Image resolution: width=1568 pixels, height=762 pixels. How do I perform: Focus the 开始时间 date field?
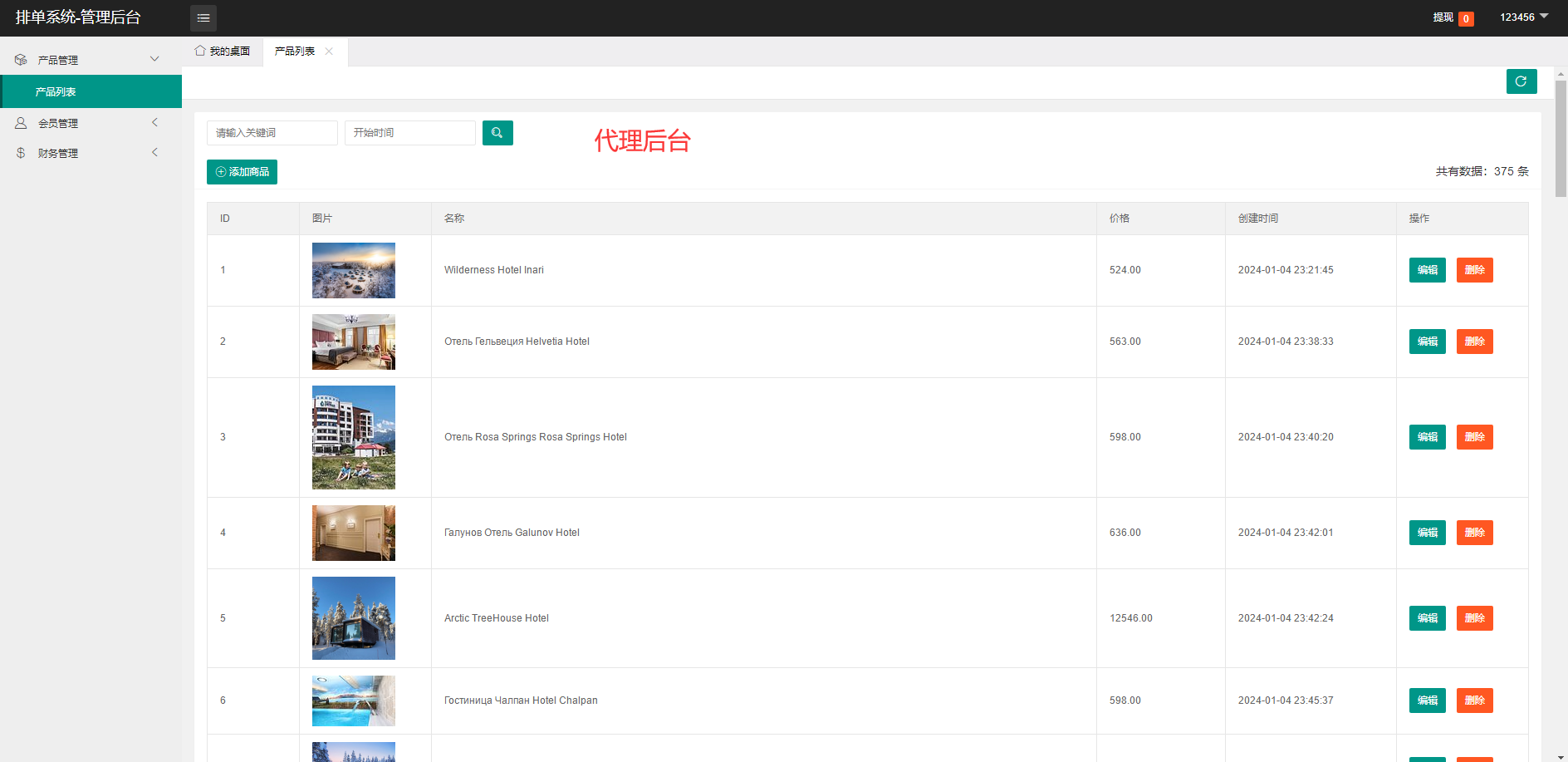(x=410, y=133)
